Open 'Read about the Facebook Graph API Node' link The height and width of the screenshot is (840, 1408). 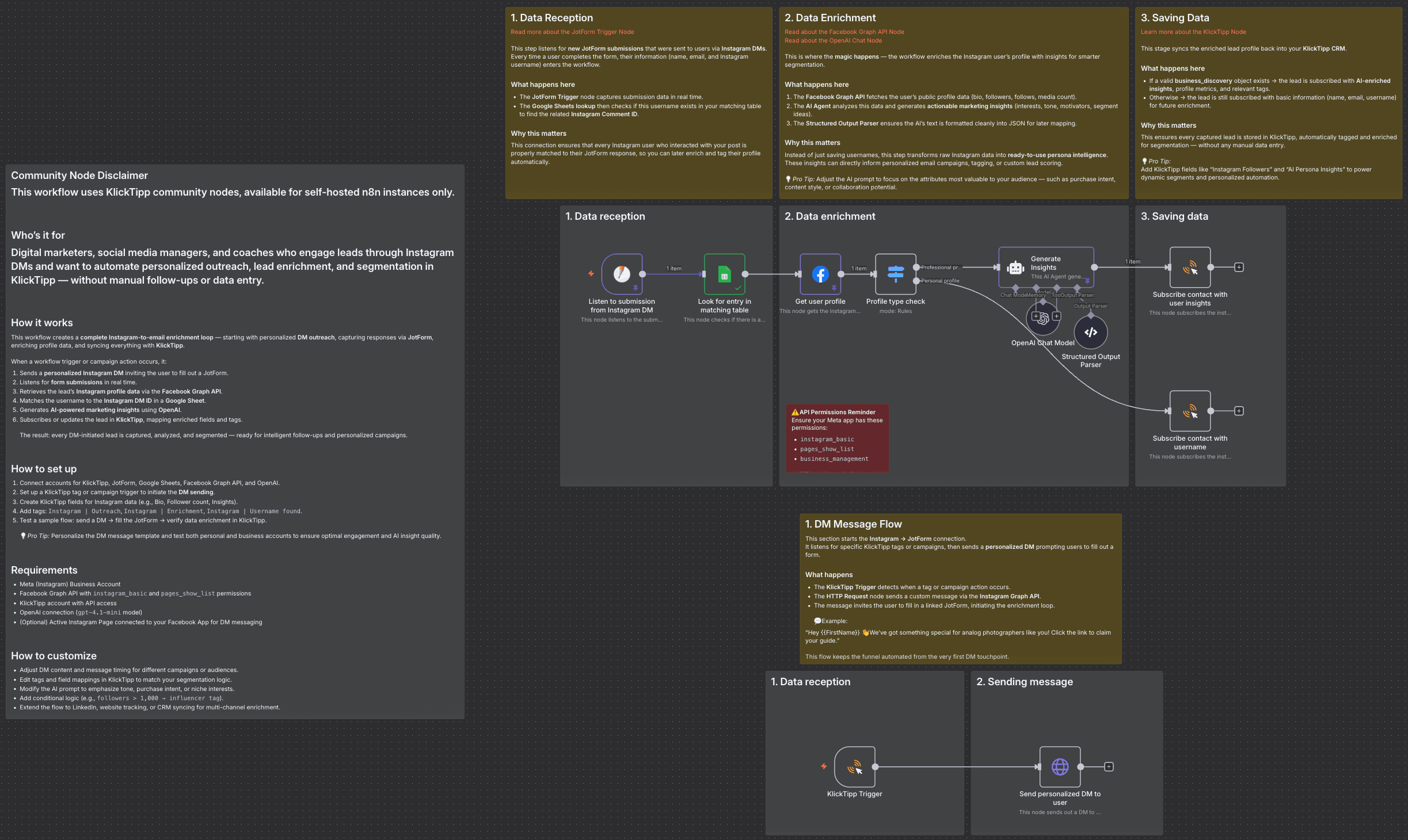844,32
